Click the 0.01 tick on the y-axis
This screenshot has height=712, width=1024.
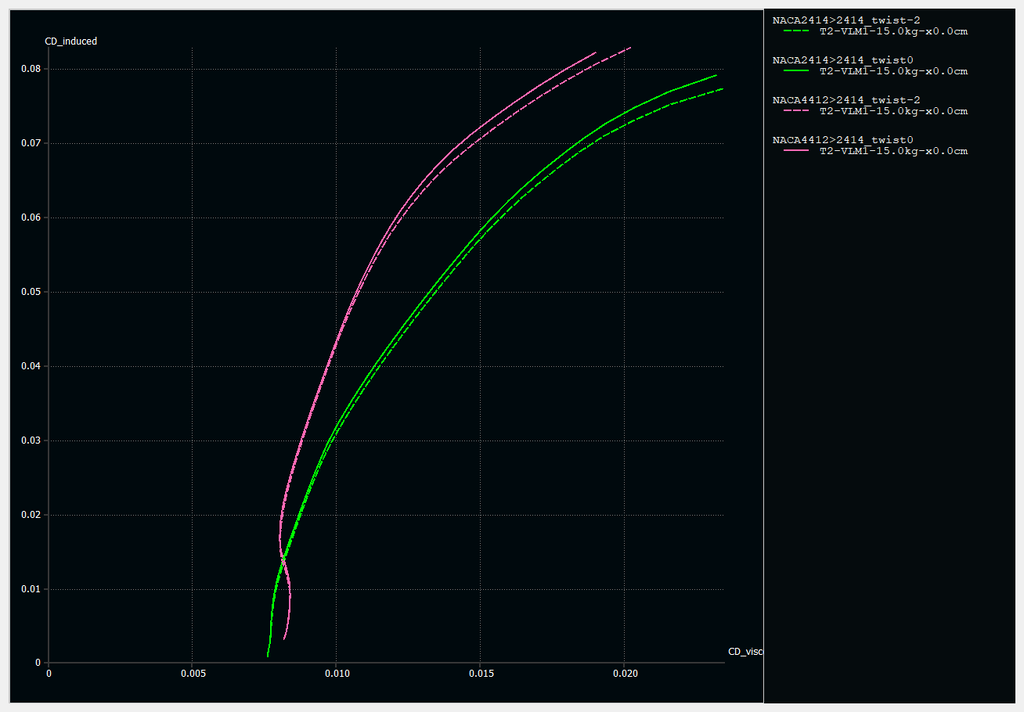point(29,589)
